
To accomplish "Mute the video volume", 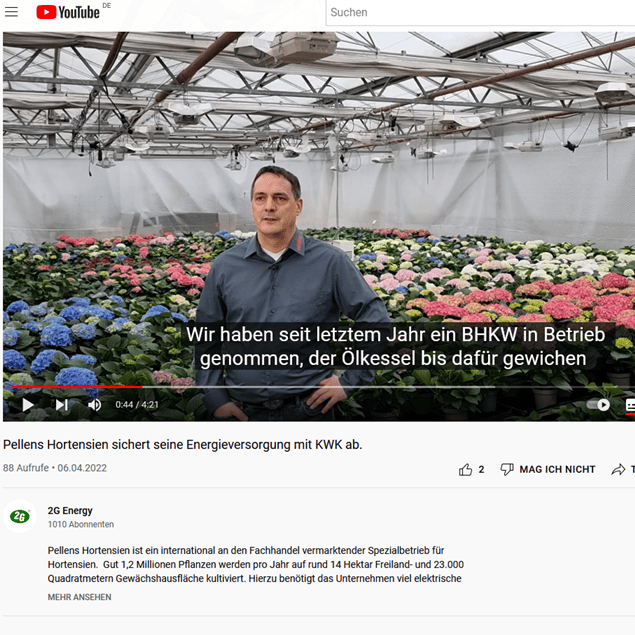I will 94,405.
